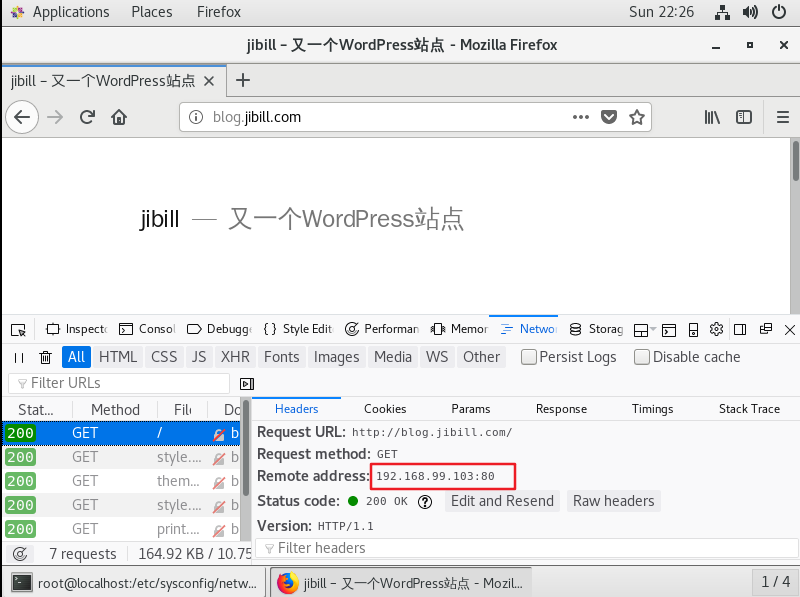Open the Firefox hamburger menu
Image resolution: width=800 pixels, height=597 pixels.
[783, 117]
